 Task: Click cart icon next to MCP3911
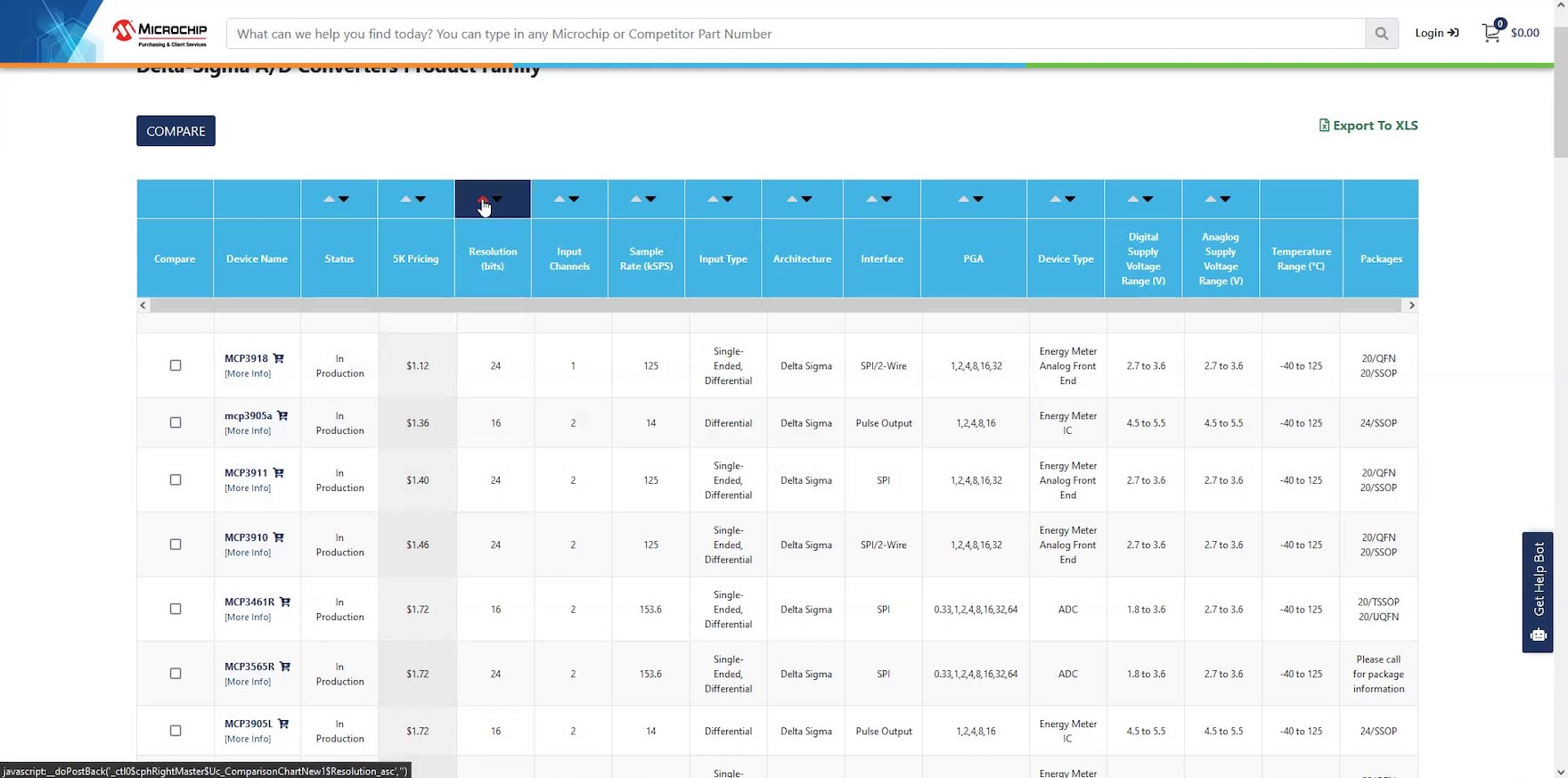278,472
